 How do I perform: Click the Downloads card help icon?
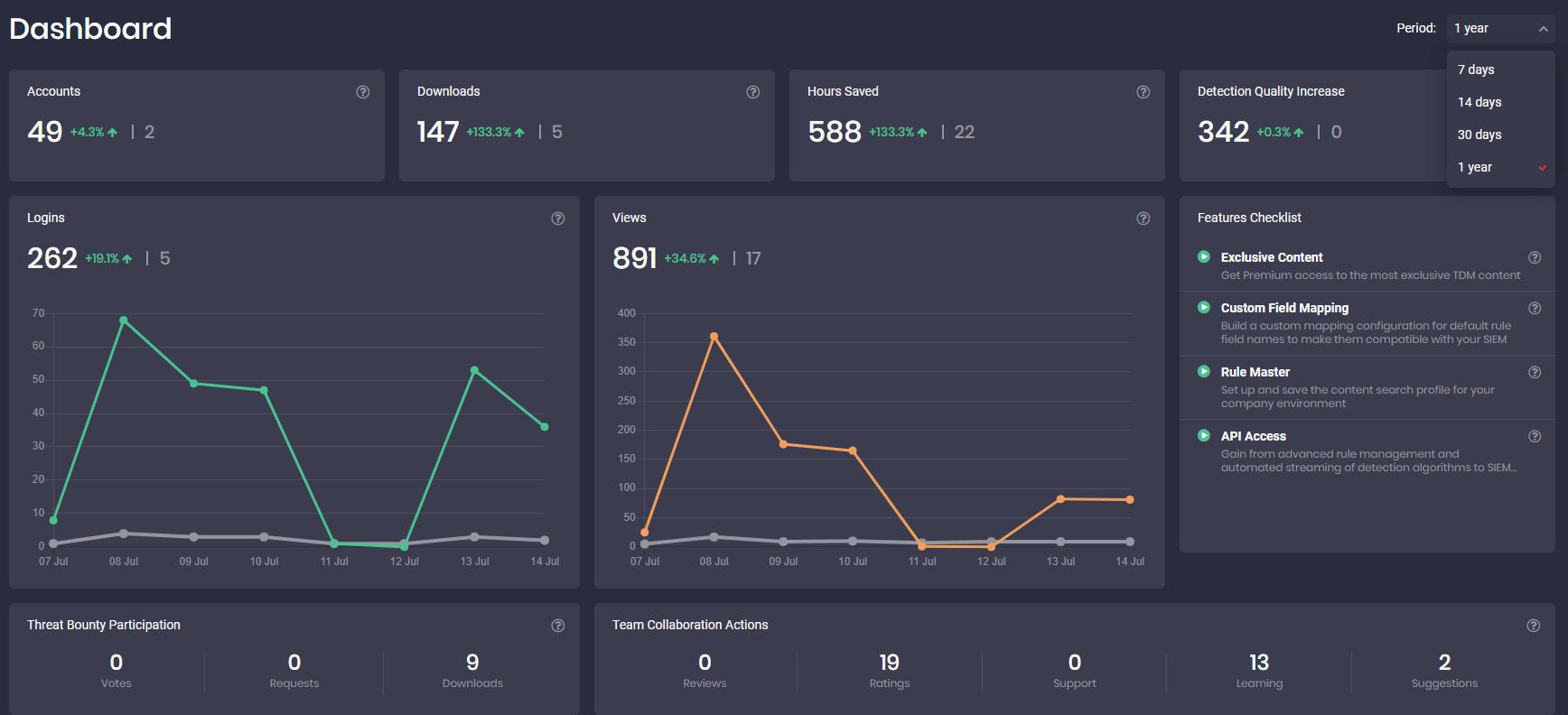(x=752, y=92)
